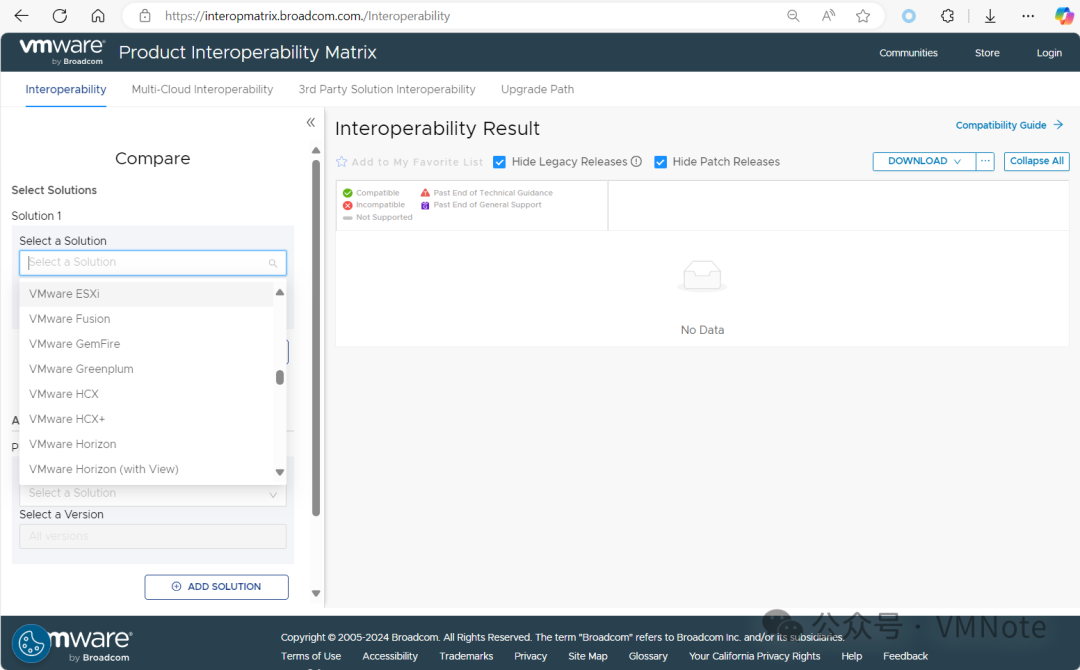The height and width of the screenshot is (670, 1080).
Task: Click the blue circle toolbar extension icon
Action: [909, 16]
